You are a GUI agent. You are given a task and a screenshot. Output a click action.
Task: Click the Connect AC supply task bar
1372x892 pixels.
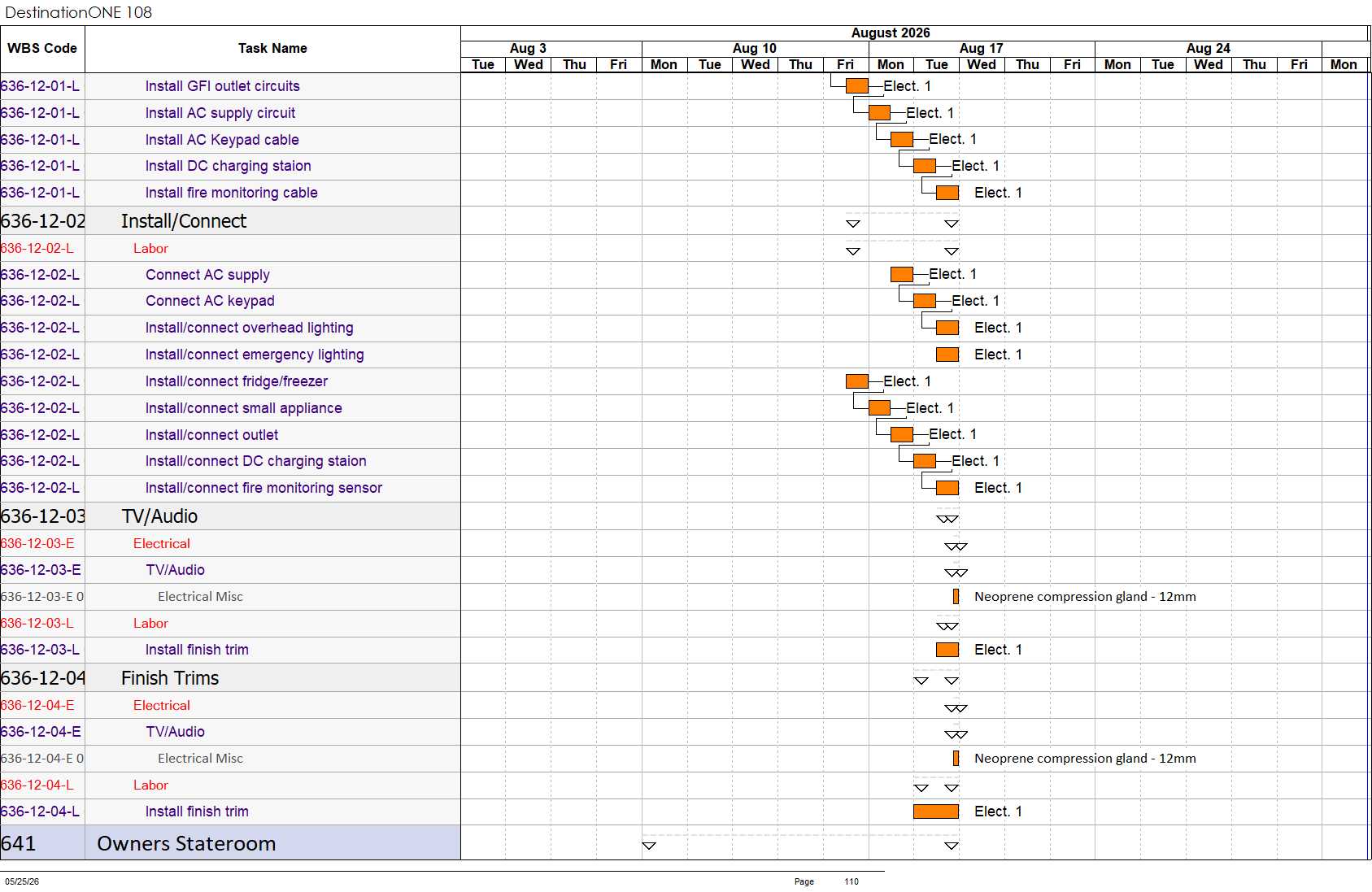(901, 274)
